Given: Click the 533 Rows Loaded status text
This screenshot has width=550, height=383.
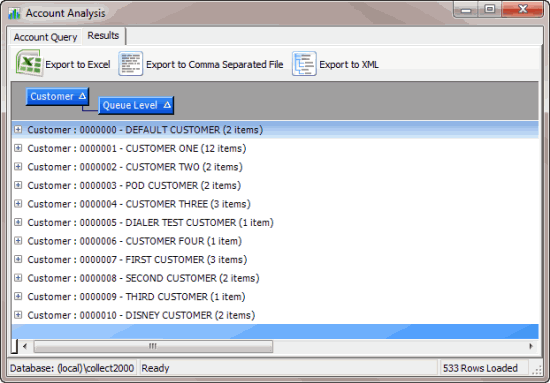Looking at the screenshot, I should (480, 368).
